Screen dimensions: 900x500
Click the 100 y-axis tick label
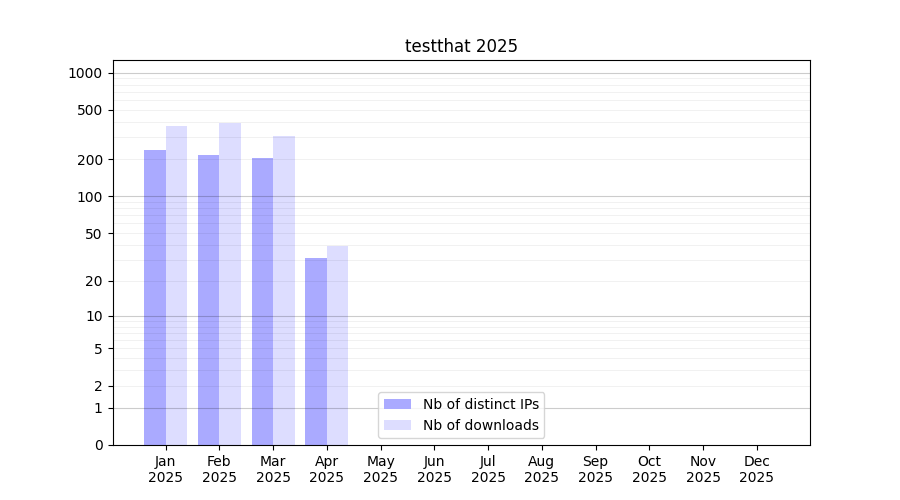tap(90, 197)
